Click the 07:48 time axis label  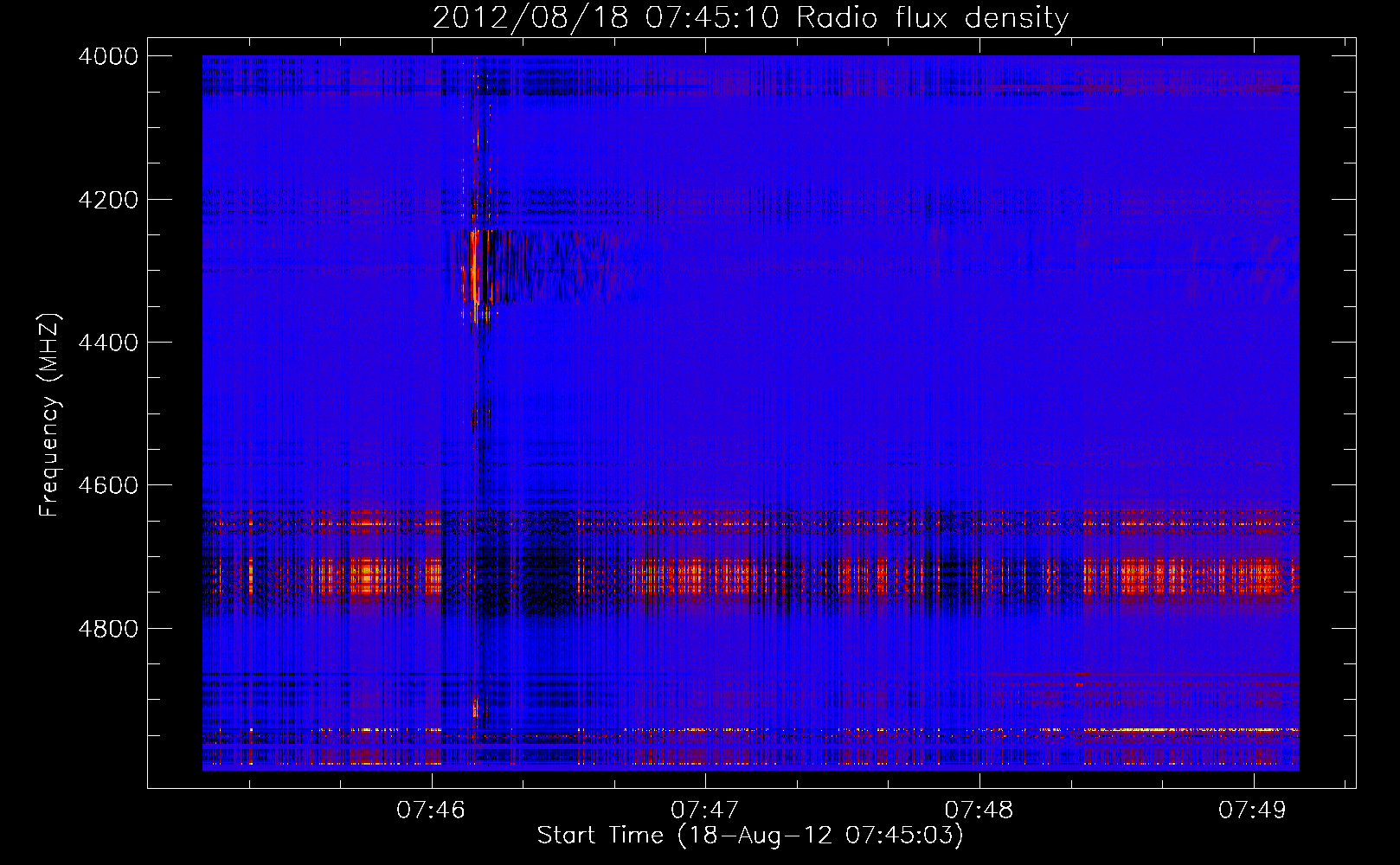[979, 810]
